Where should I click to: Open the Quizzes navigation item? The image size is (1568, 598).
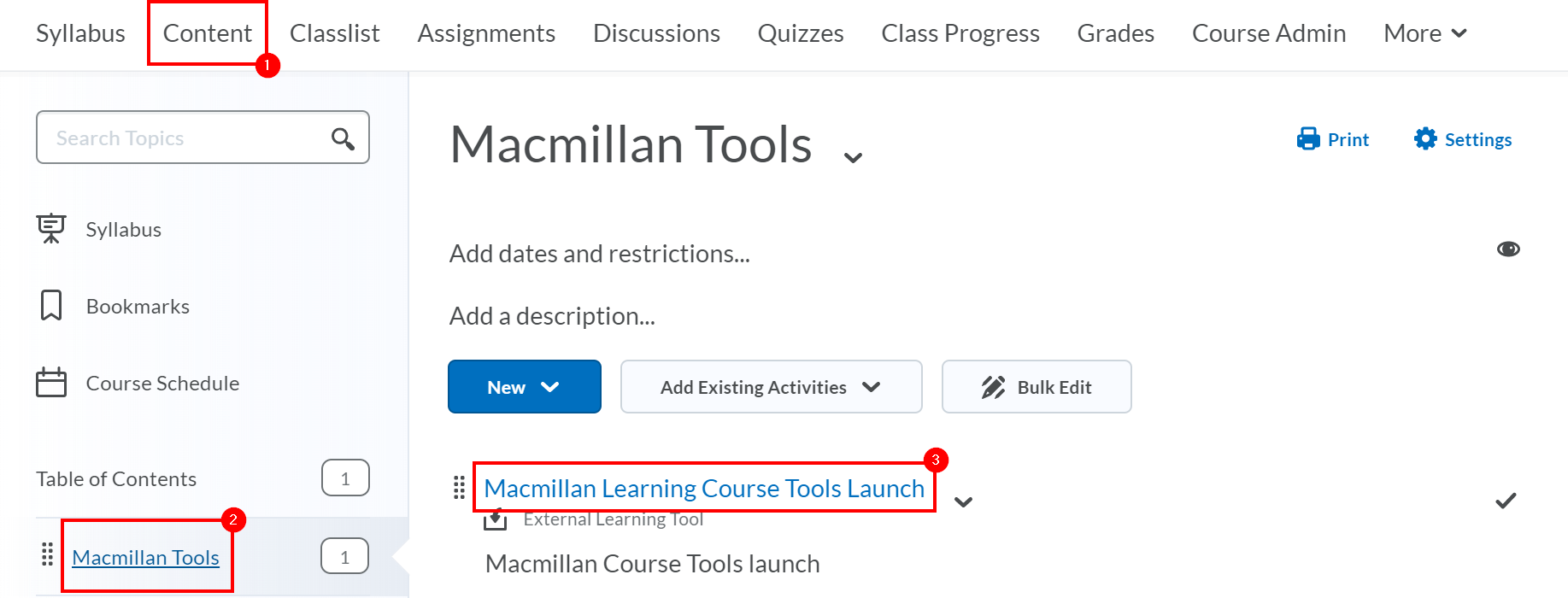(x=800, y=32)
